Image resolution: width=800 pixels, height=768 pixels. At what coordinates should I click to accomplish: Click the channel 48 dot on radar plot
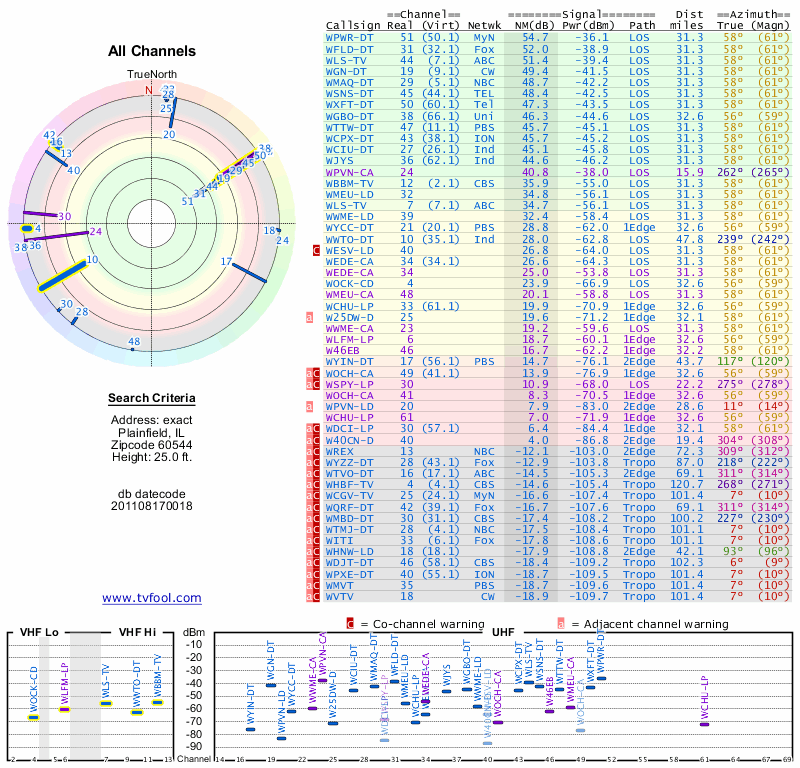[133, 349]
